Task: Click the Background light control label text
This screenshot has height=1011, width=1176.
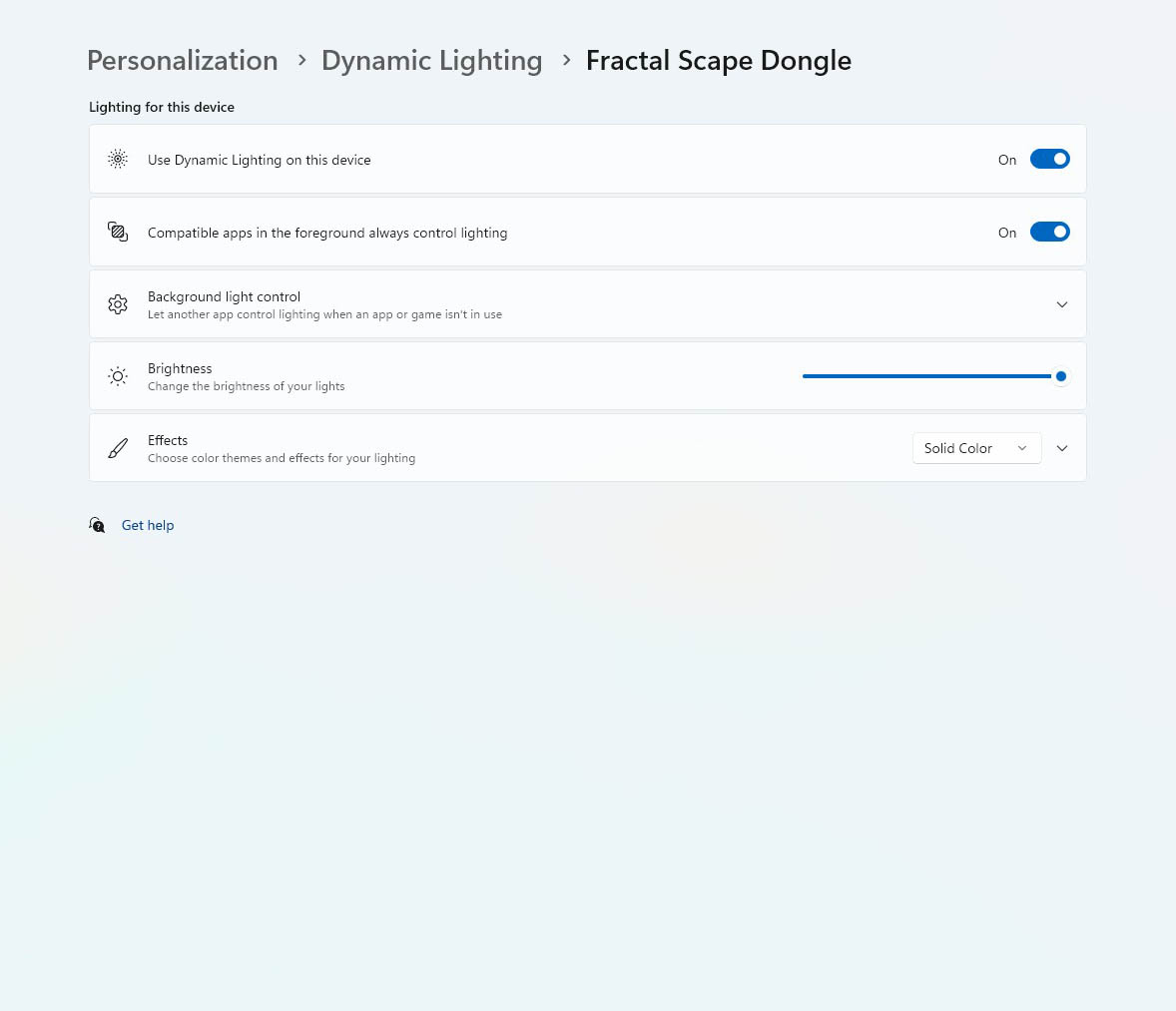Action: coord(224,297)
